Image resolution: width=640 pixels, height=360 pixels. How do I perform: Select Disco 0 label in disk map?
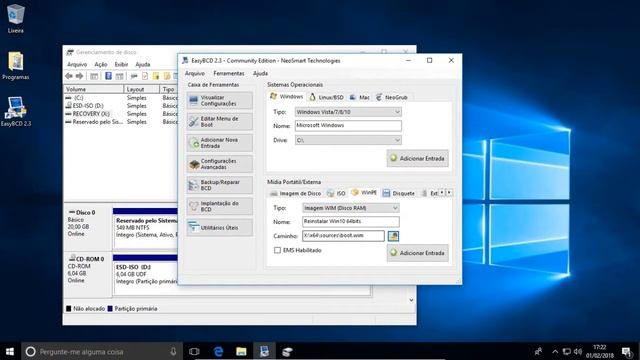88,229
